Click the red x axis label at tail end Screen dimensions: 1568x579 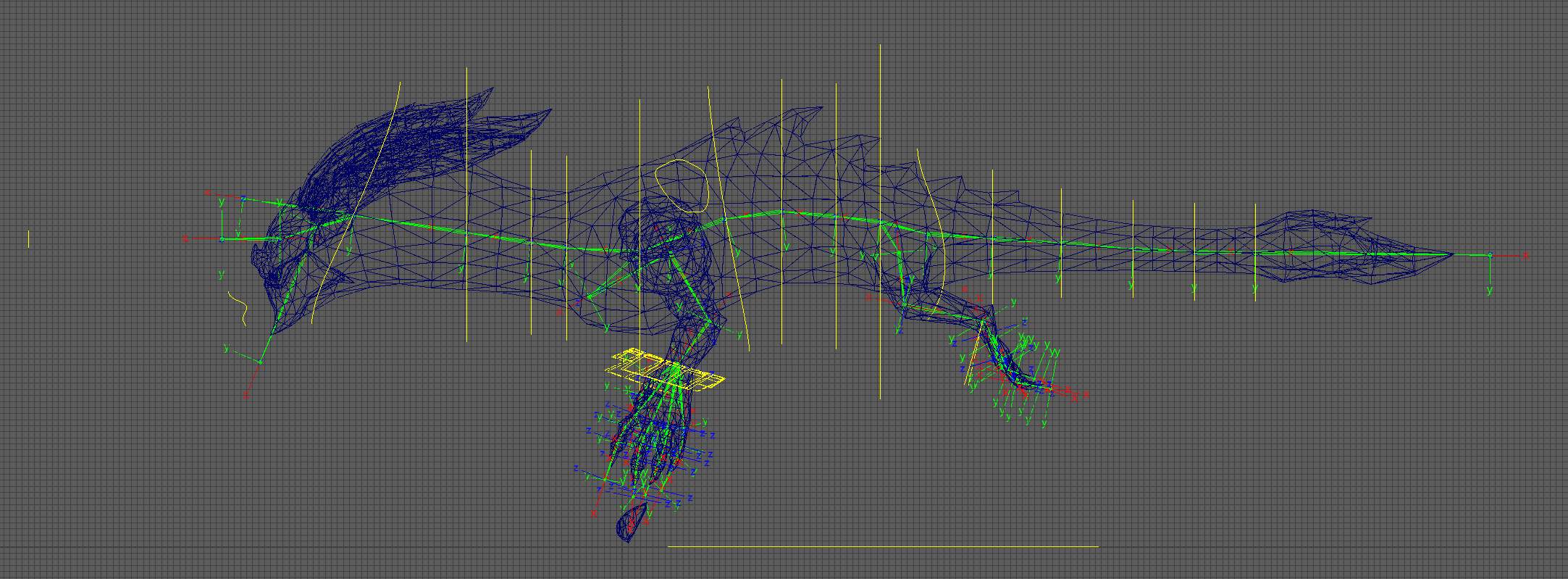coord(1526,255)
